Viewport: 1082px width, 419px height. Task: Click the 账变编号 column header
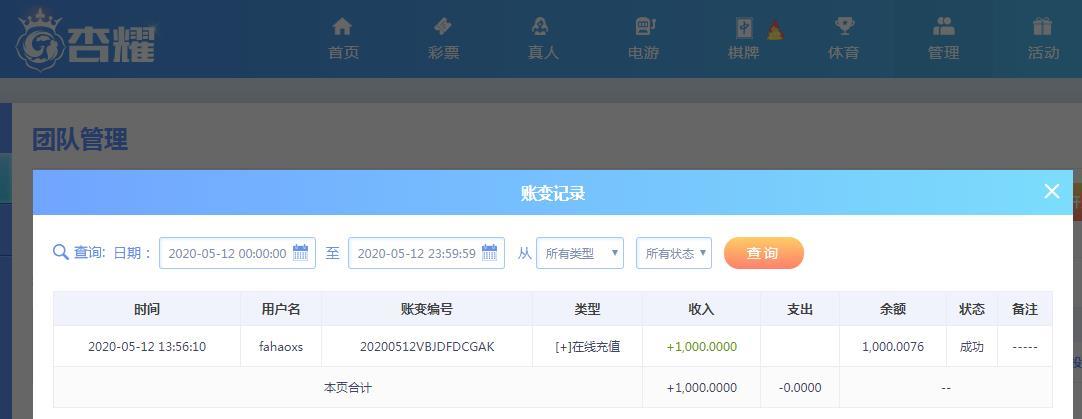(426, 309)
